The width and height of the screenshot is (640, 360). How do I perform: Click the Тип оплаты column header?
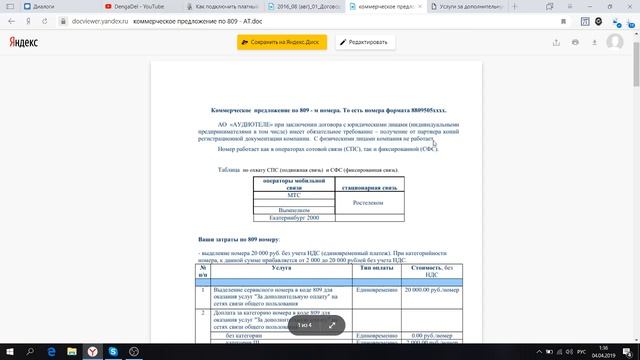tap(377, 271)
